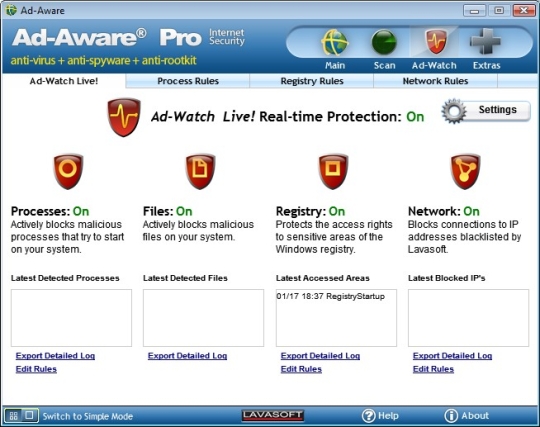Select the simple mode square icon
This screenshot has height=427, width=540.
(30, 415)
